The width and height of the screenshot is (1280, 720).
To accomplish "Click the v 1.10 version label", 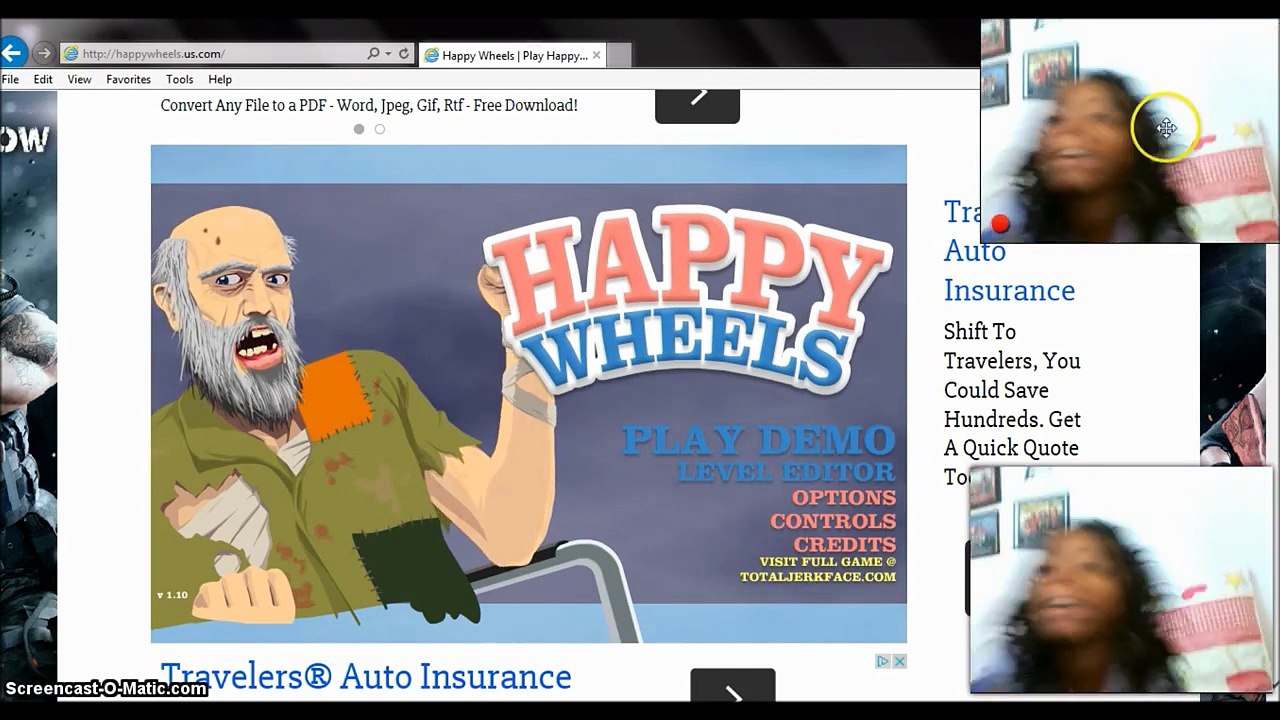I will pyautogui.click(x=172, y=595).
